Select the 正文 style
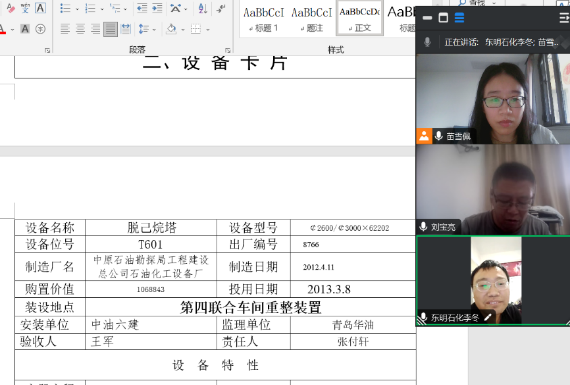 tap(360, 18)
